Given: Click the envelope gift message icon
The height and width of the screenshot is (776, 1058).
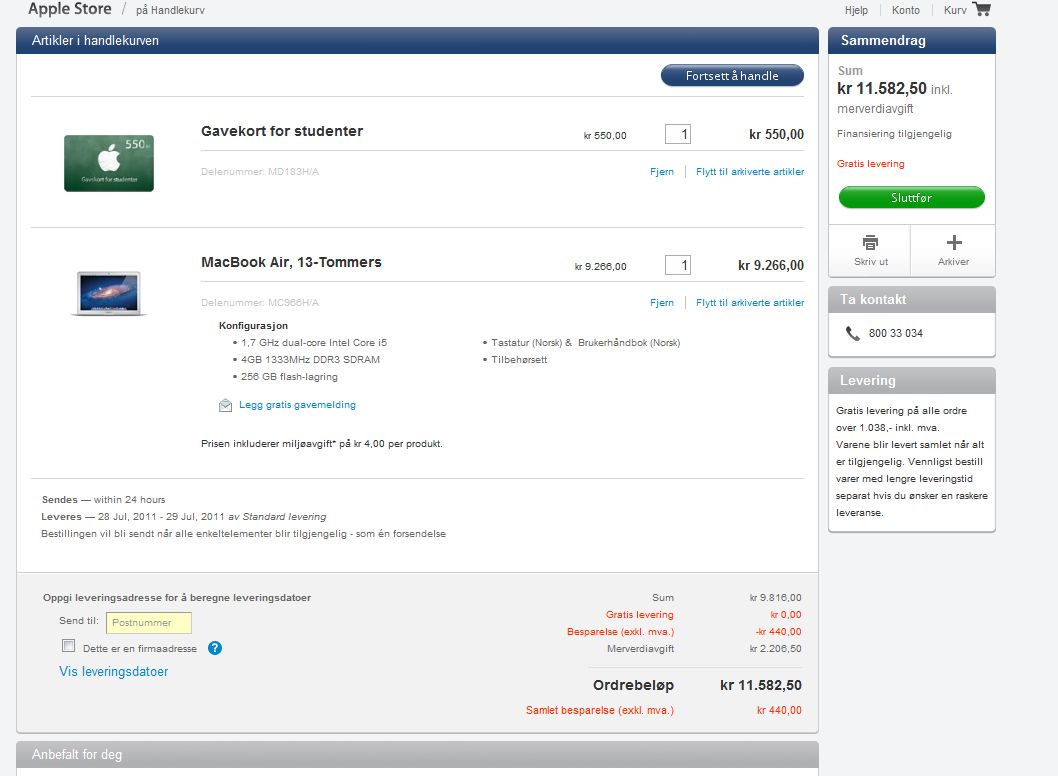Looking at the screenshot, I should (x=225, y=405).
